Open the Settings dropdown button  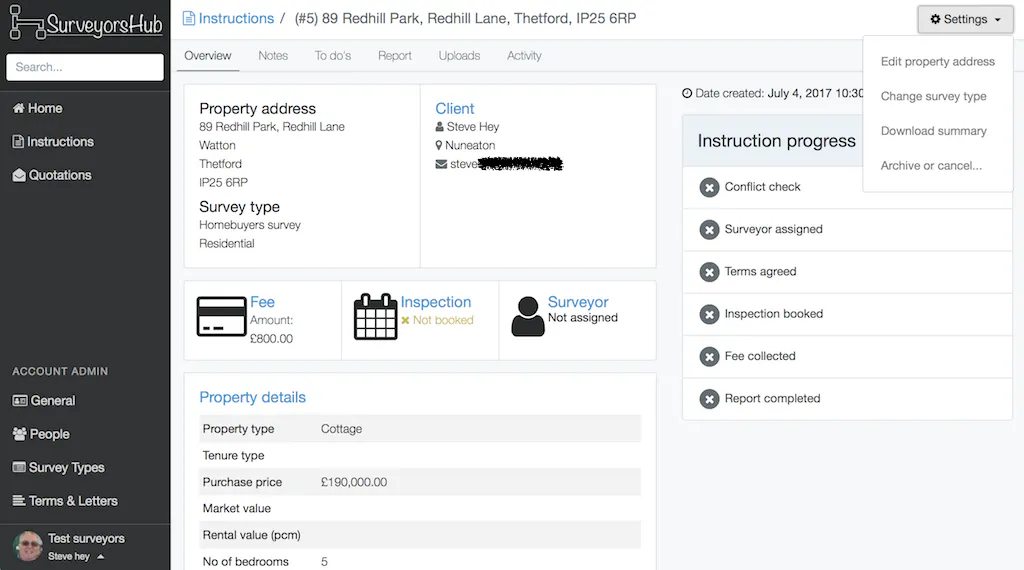click(965, 20)
